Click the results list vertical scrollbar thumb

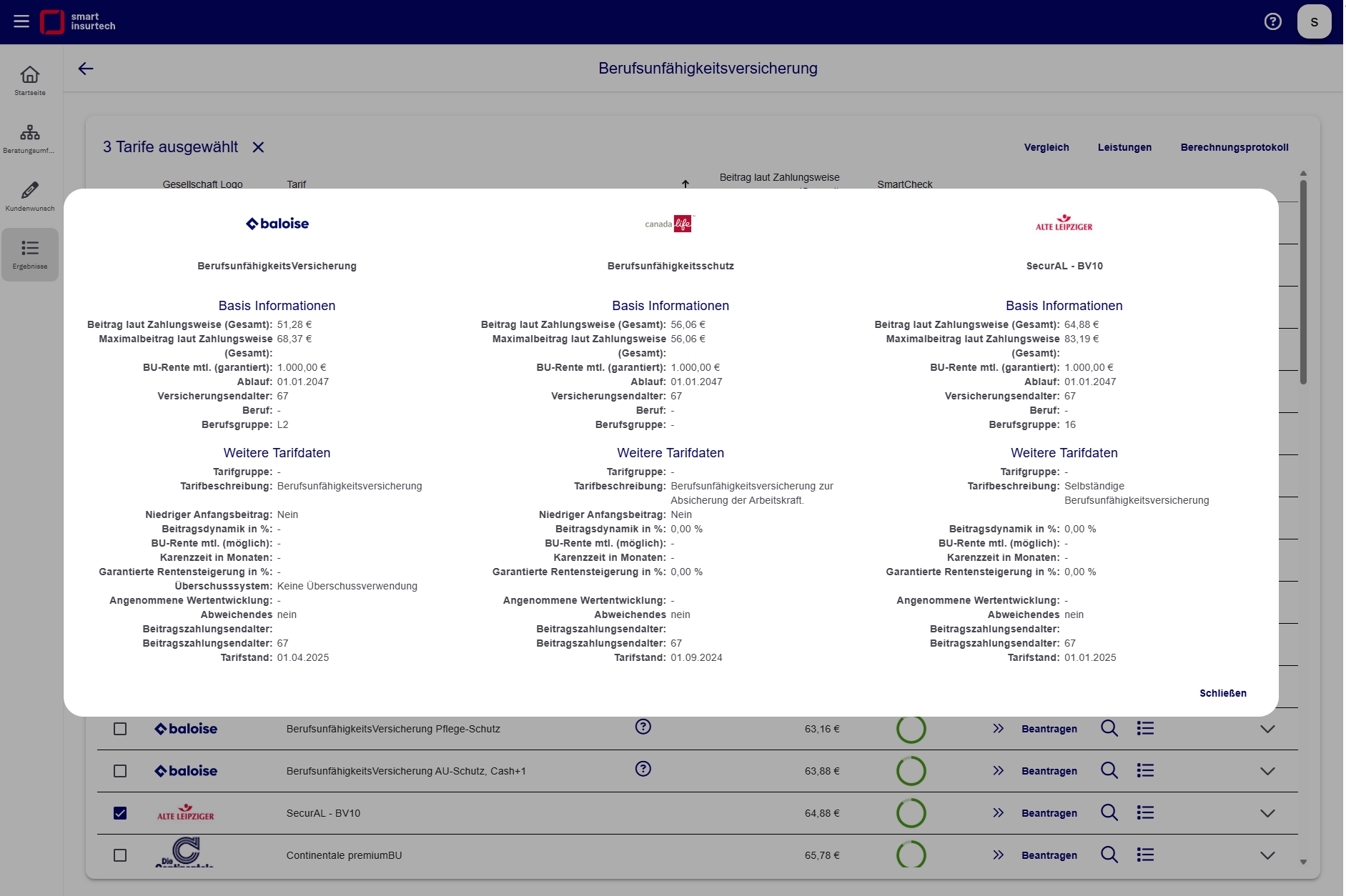[1303, 282]
